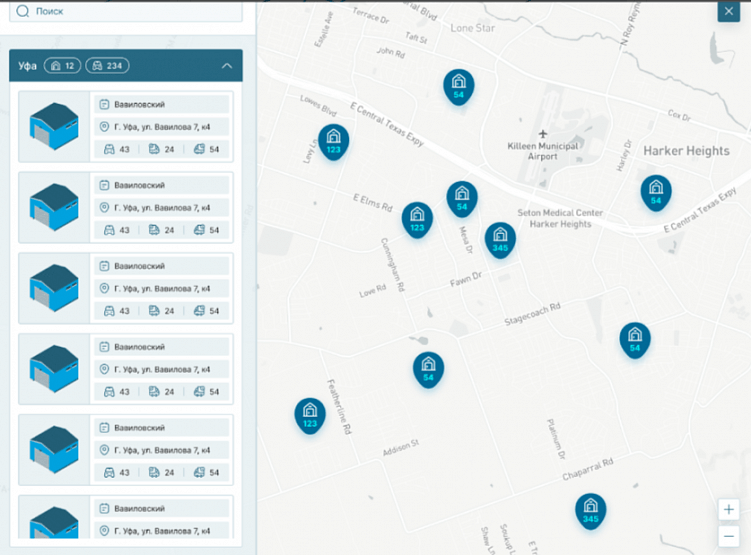Click the Уфа city header title
751x555 pixels.
[x=27, y=66]
